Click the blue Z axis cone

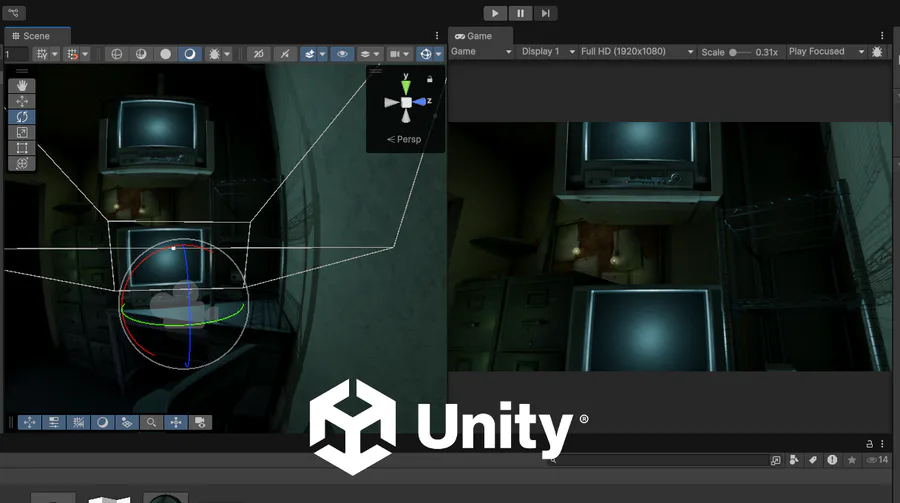(x=420, y=102)
